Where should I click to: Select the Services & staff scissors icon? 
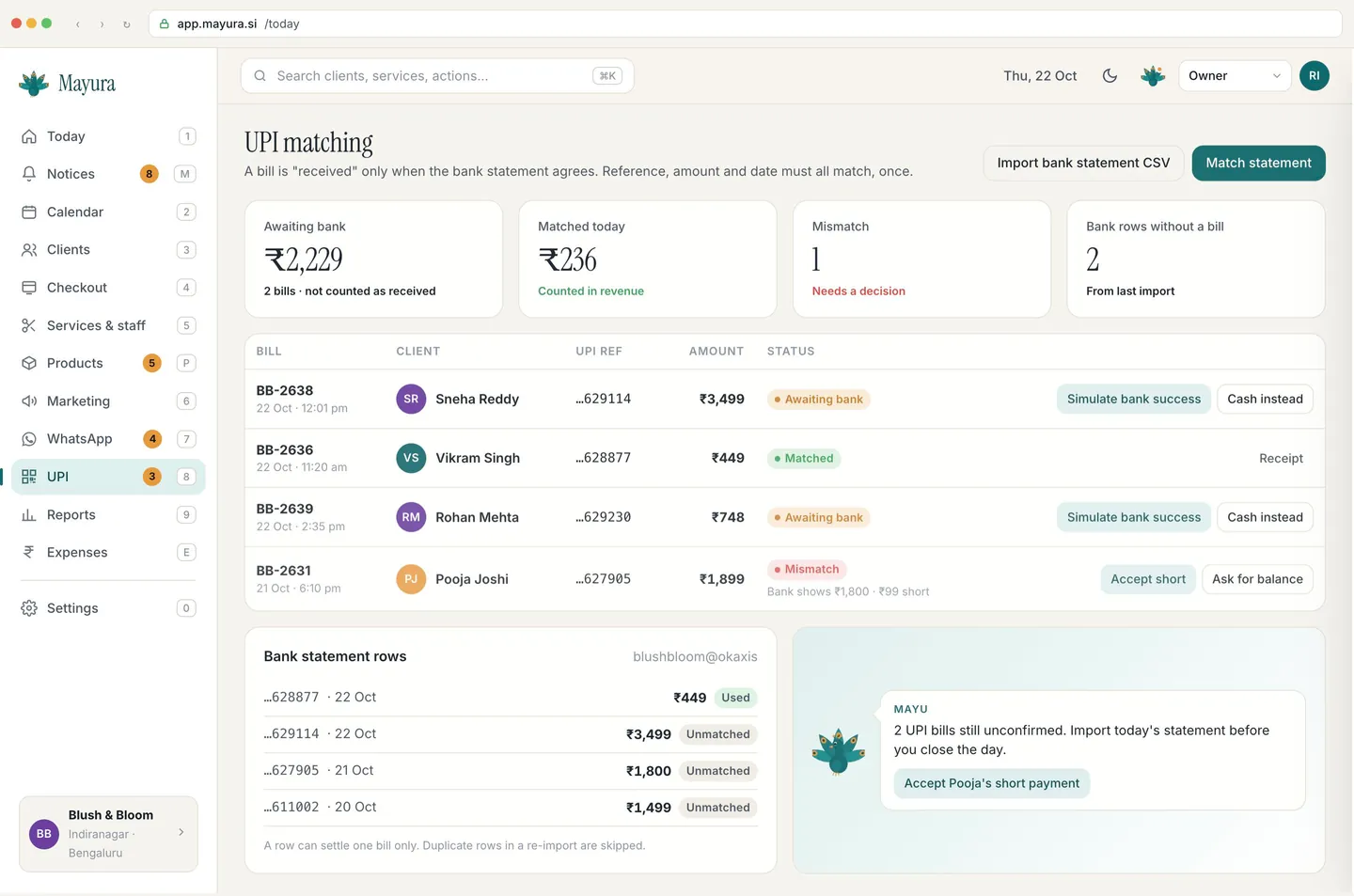click(x=29, y=325)
